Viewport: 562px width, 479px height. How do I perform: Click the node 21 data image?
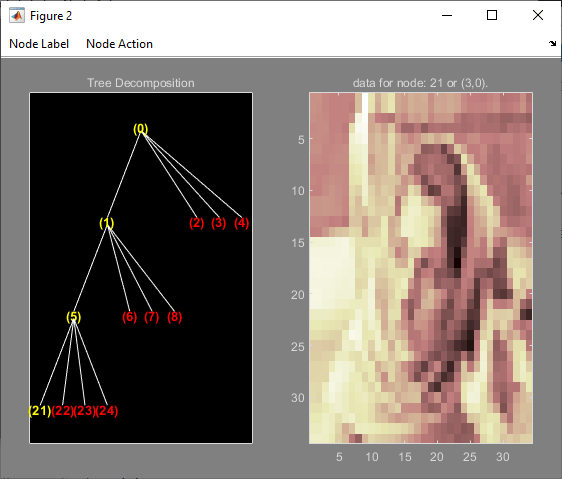[x=421, y=268]
